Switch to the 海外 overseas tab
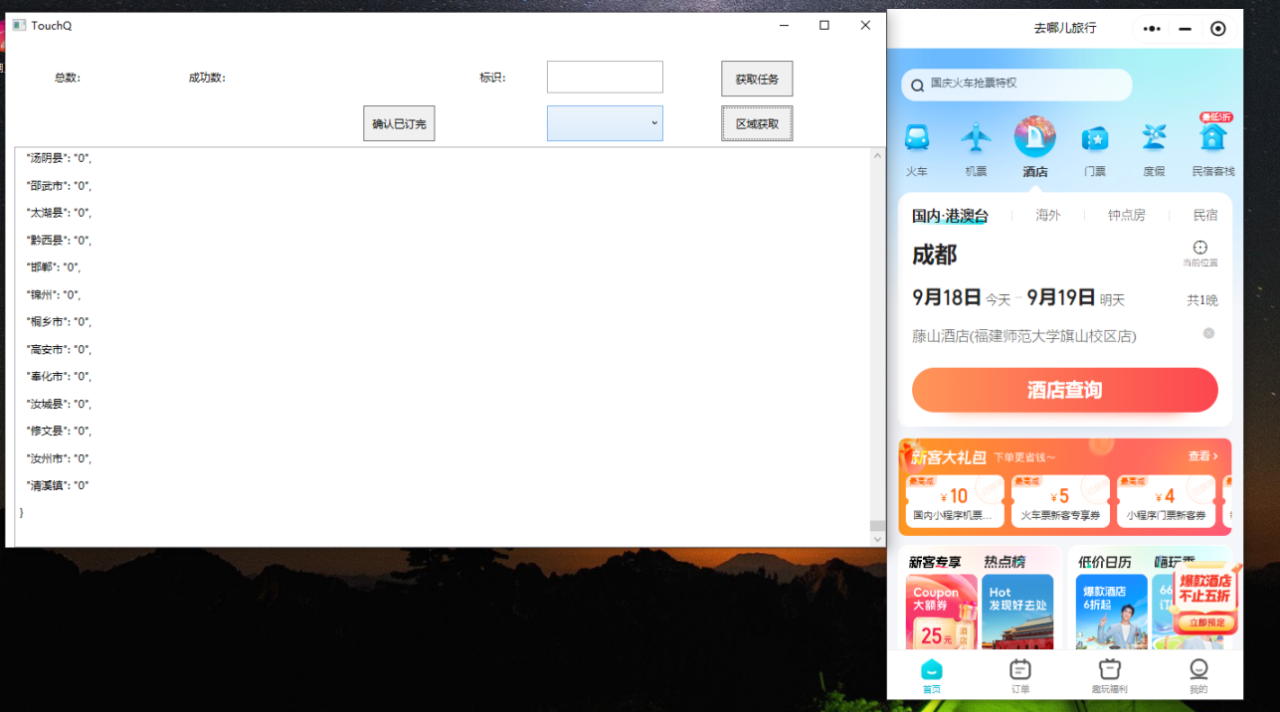Screen dimensions: 1280x712 [1048, 215]
